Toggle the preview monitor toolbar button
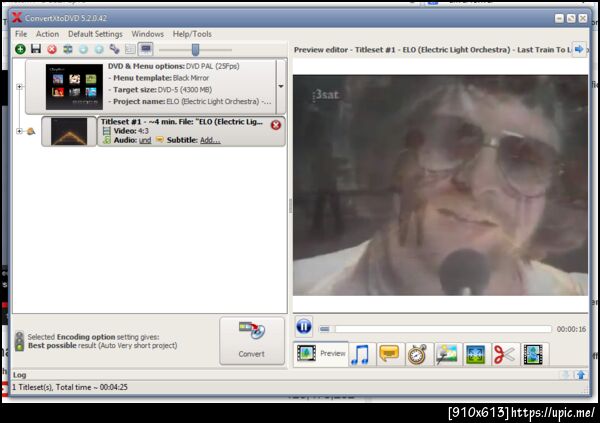Image resolution: width=600 pixels, height=423 pixels. click(x=146, y=49)
